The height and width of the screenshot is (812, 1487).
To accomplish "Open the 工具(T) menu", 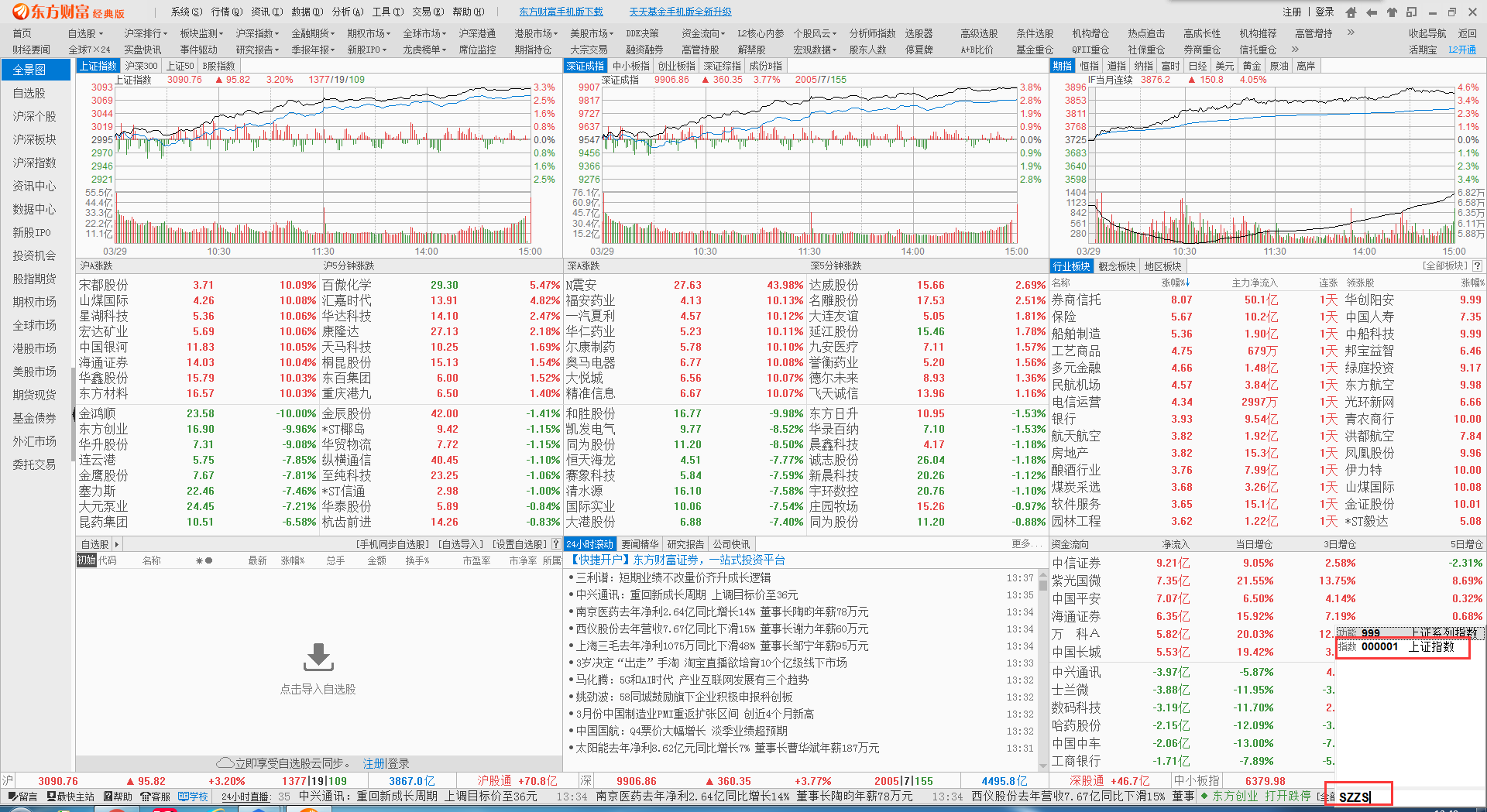I will (388, 12).
